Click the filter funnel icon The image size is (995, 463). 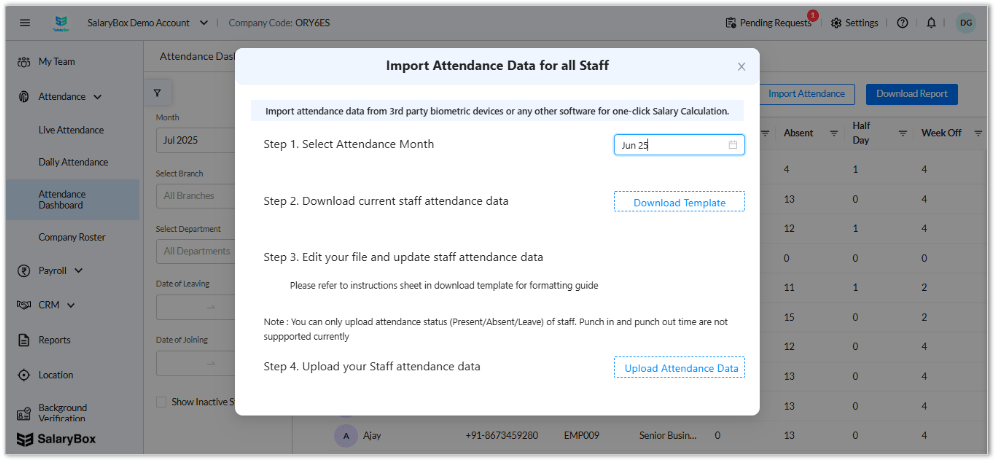click(157, 93)
